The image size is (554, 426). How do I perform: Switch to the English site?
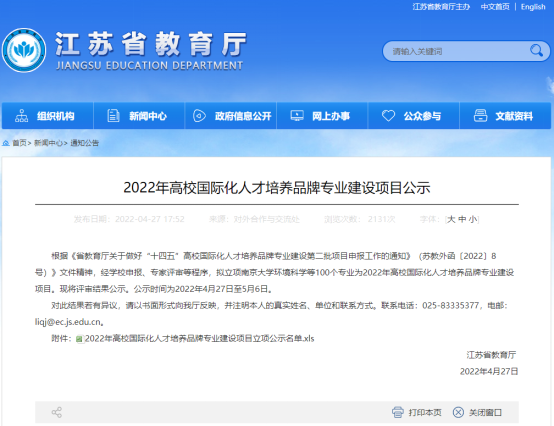point(533,7)
